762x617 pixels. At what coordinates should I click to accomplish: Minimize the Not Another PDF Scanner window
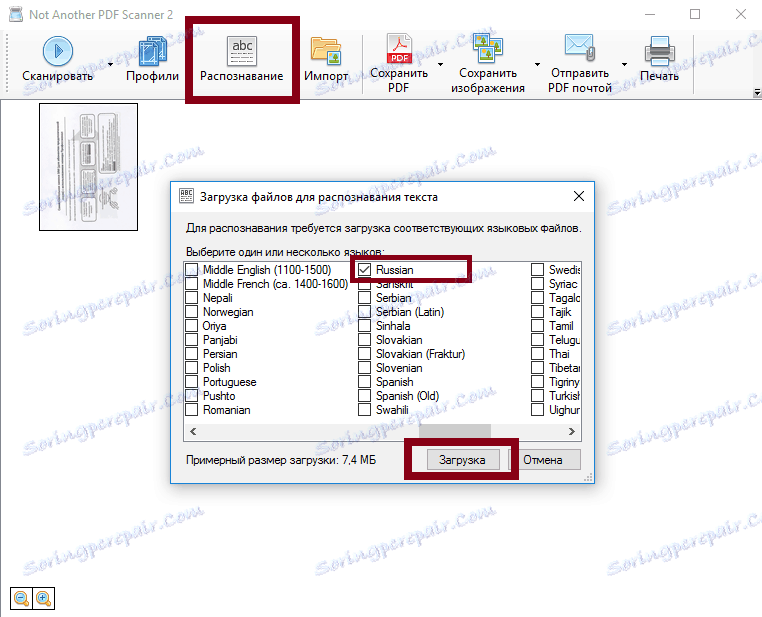coord(650,14)
